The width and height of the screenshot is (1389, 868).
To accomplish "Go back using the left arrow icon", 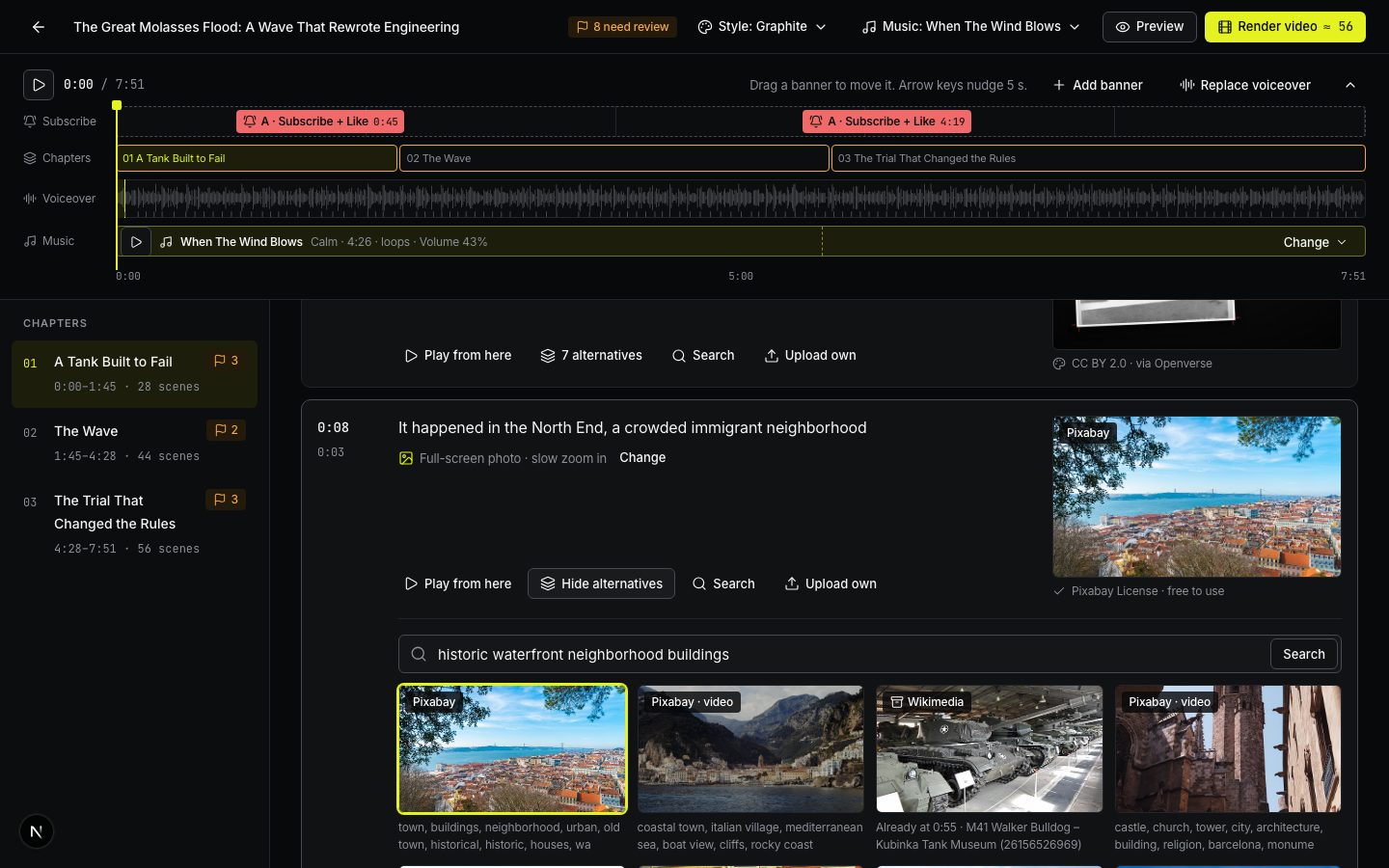I will 39,27.
